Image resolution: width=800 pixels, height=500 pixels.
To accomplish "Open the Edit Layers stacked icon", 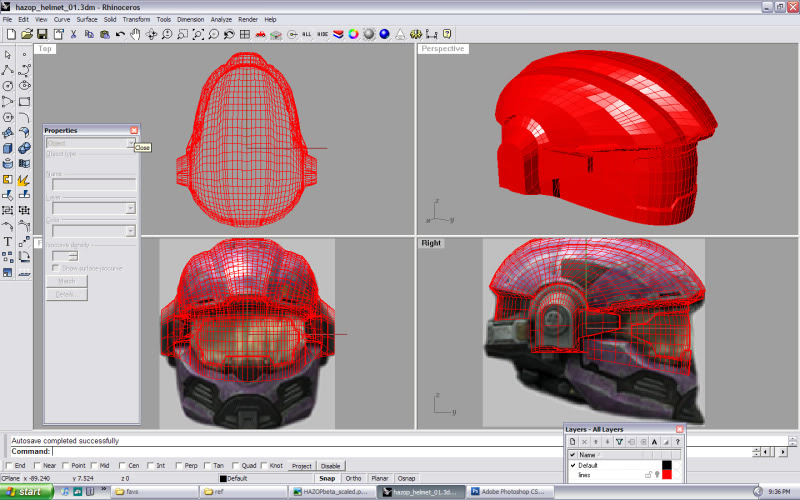I will [338, 34].
